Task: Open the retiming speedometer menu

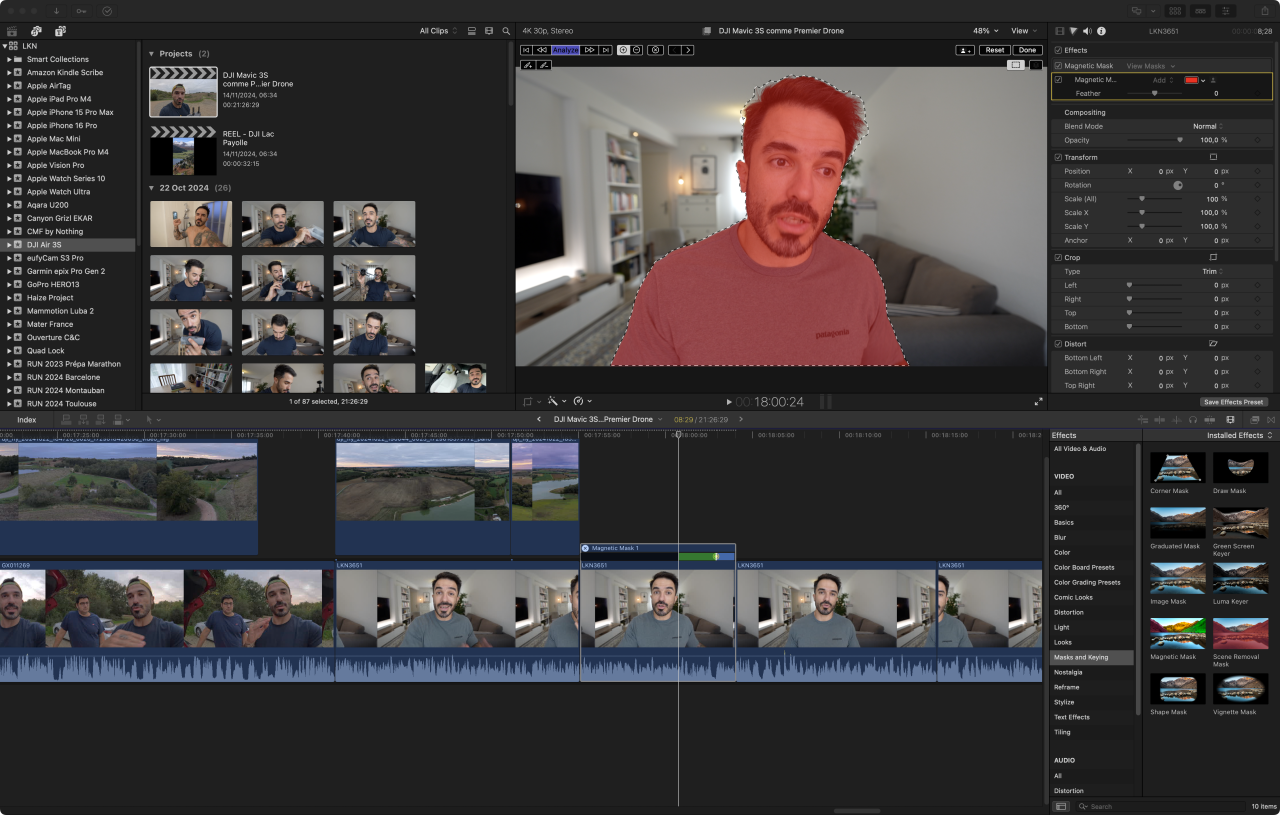Action: 582,401
